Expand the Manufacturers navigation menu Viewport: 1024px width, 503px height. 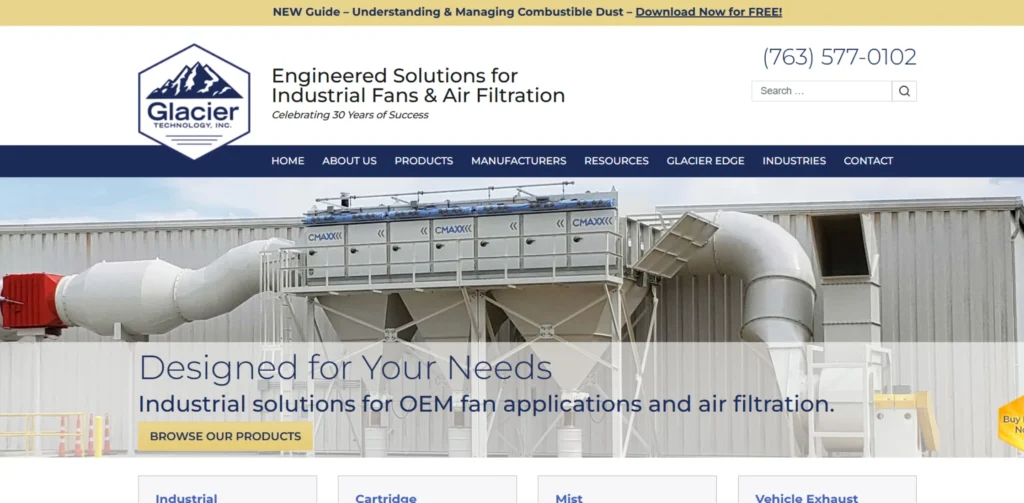(x=519, y=161)
